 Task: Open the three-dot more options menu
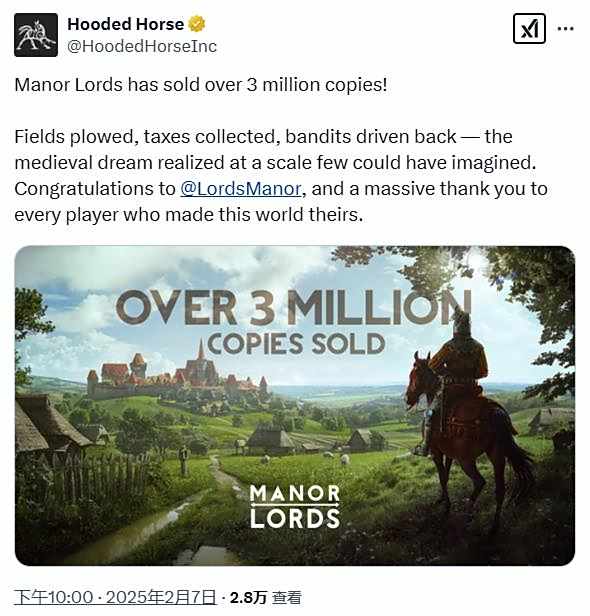click(x=566, y=28)
